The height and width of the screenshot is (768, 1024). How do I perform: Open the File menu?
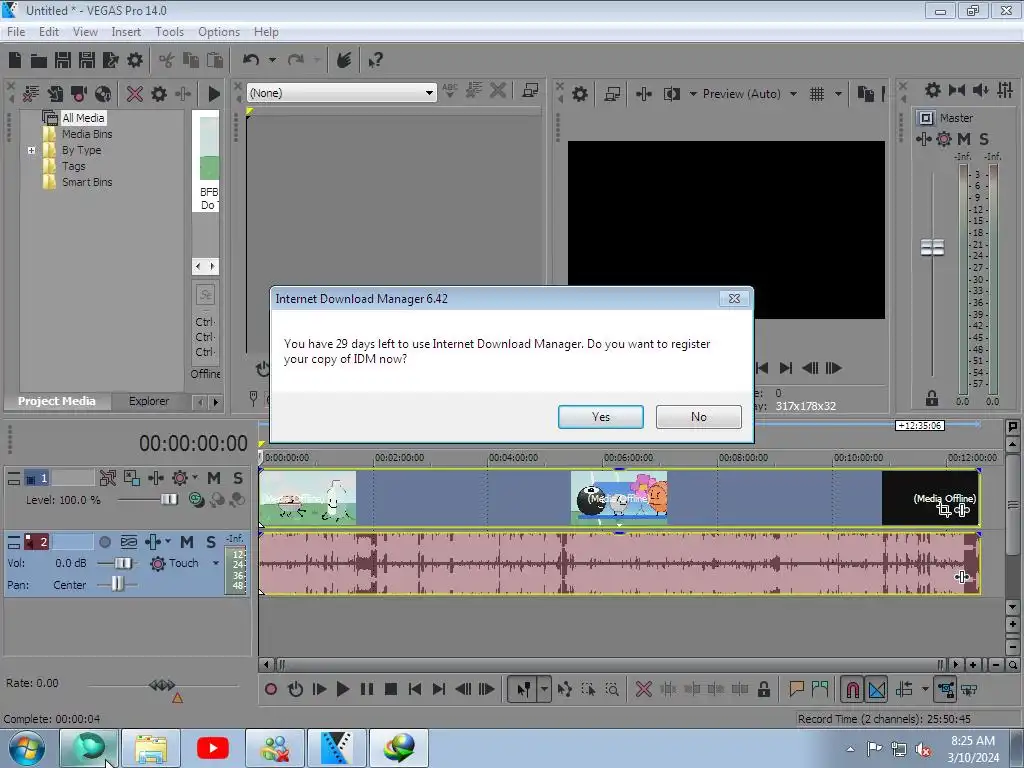point(16,31)
